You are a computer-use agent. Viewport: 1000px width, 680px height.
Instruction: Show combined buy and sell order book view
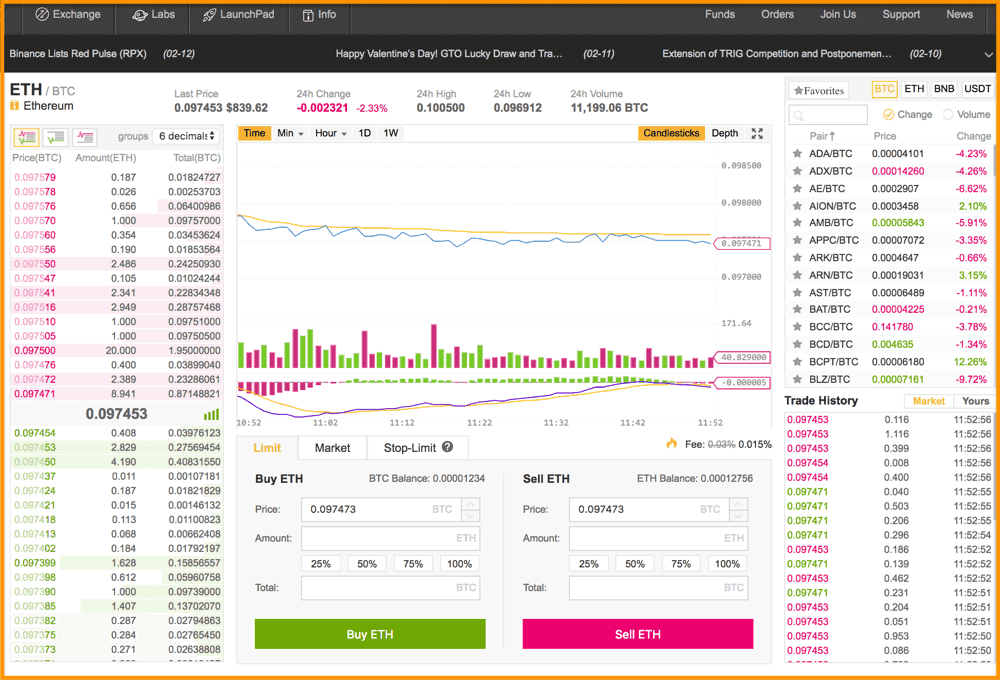[26, 137]
